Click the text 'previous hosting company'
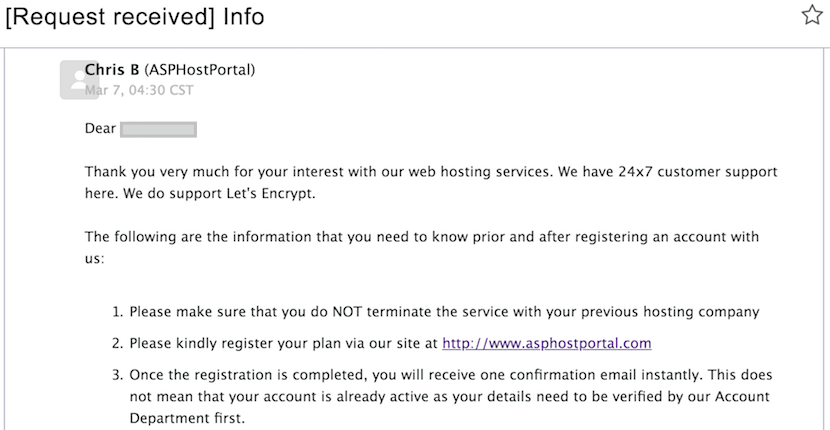 coord(671,312)
